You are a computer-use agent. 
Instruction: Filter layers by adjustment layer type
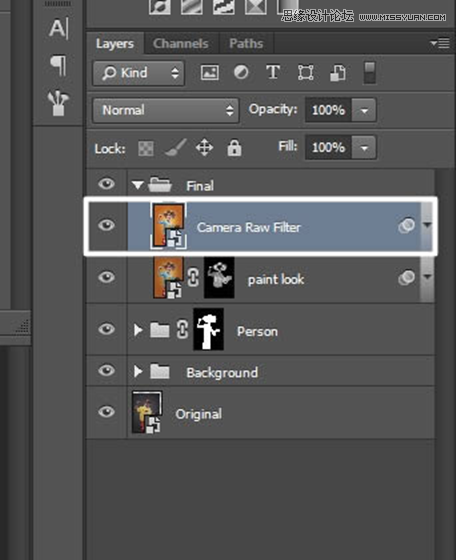[x=241, y=72]
